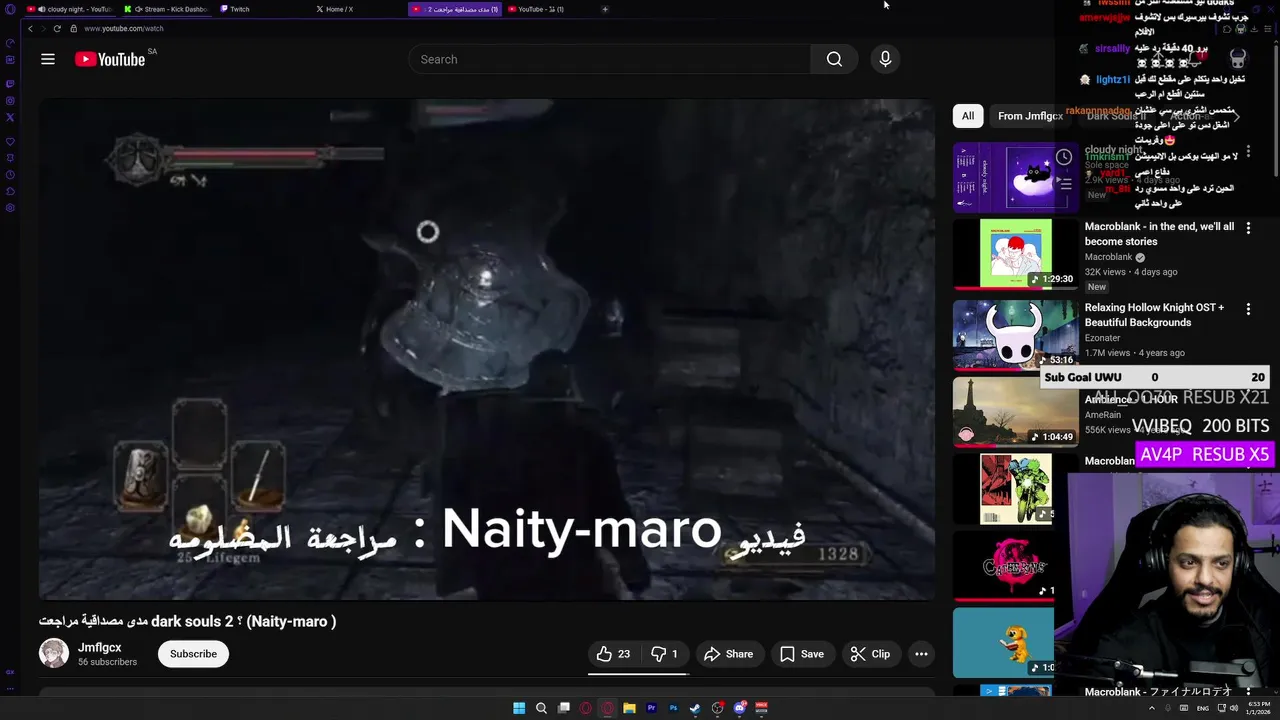Image resolution: width=1280 pixels, height=720 pixels.
Task: Expand hidden system tray icons
Action: 1152,708
